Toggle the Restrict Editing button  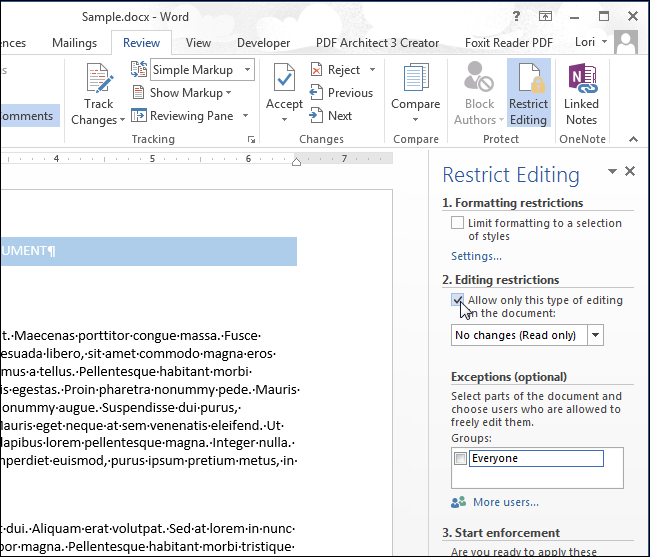coord(529,93)
